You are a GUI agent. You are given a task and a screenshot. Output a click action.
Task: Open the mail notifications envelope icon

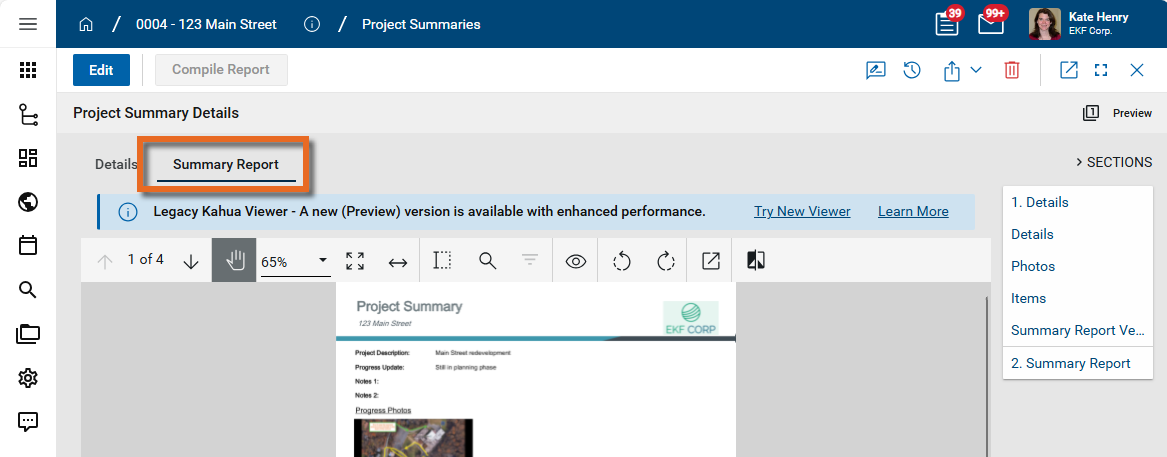click(x=990, y=24)
